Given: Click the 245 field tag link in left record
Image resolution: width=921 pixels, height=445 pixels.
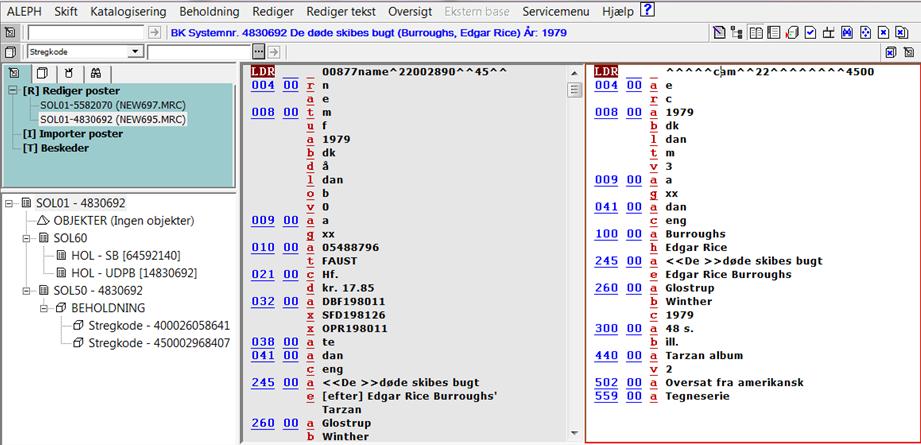Looking at the screenshot, I should point(261,382).
